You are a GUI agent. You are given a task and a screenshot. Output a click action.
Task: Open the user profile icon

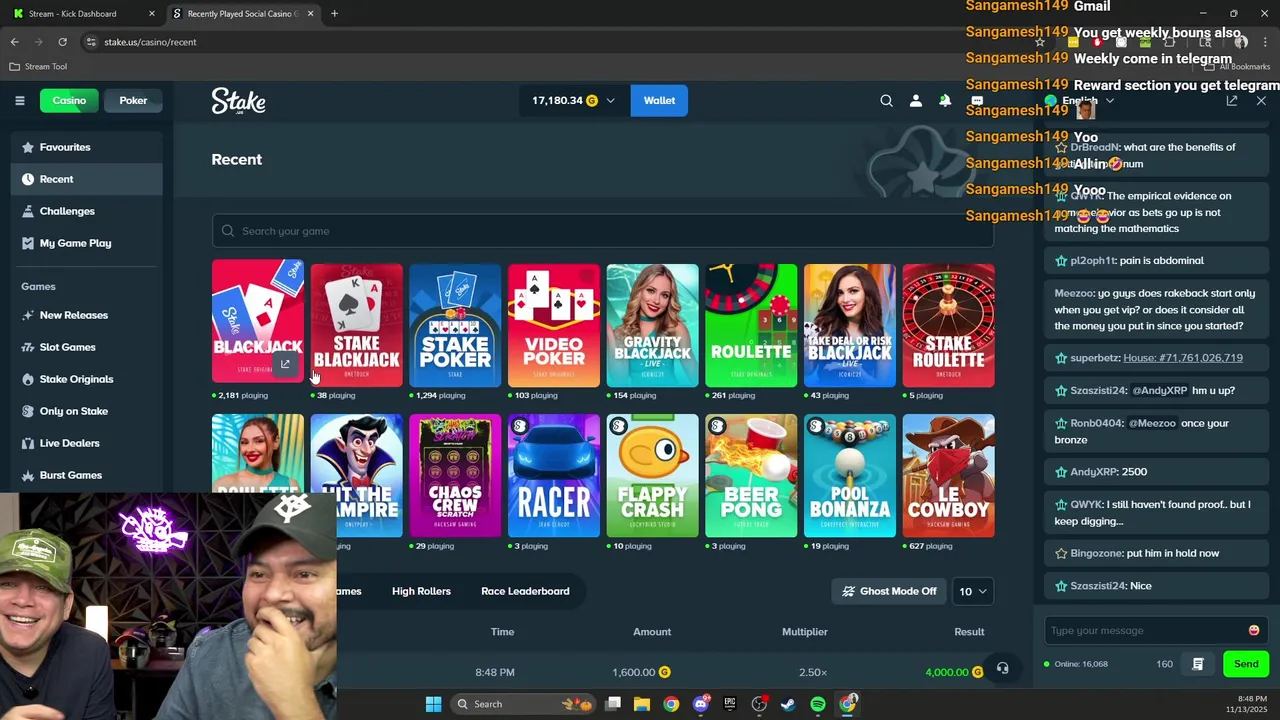[915, 100]
